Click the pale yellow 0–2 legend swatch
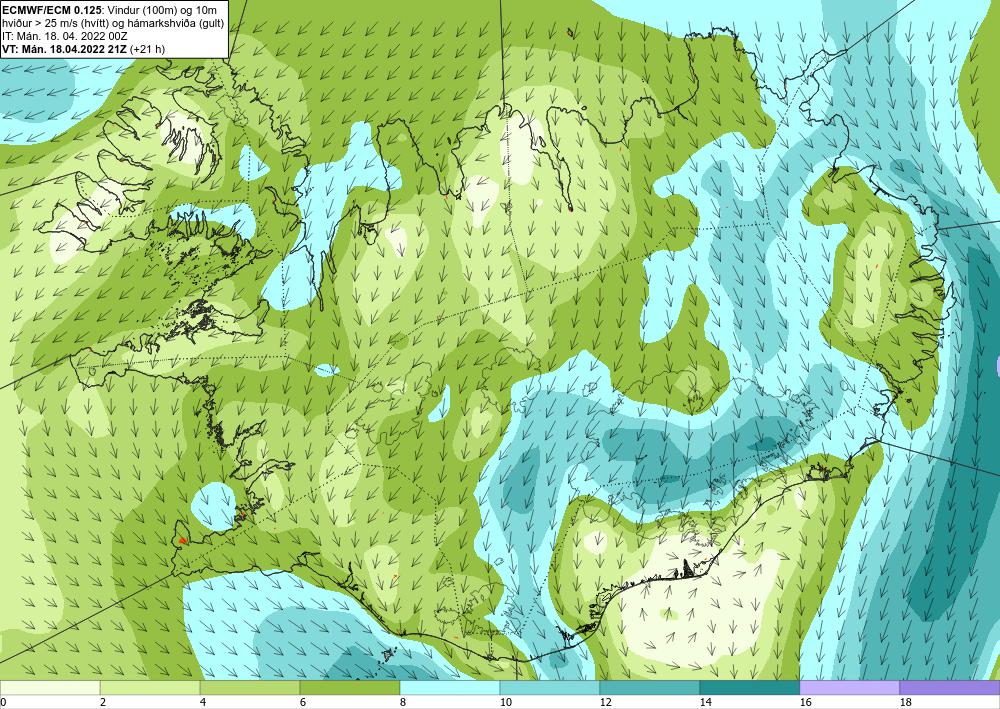Screen dimensions: 1000x709 click(x=50, y=688)
